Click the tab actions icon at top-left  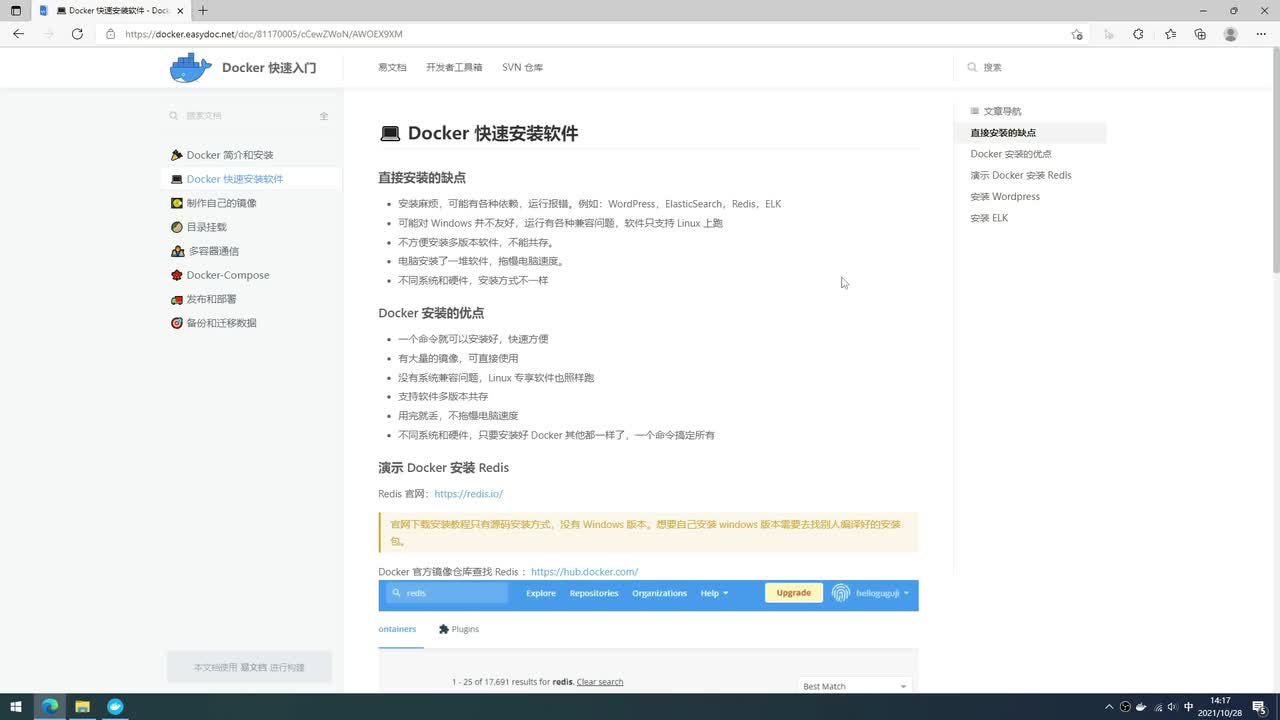pos(15,10)
